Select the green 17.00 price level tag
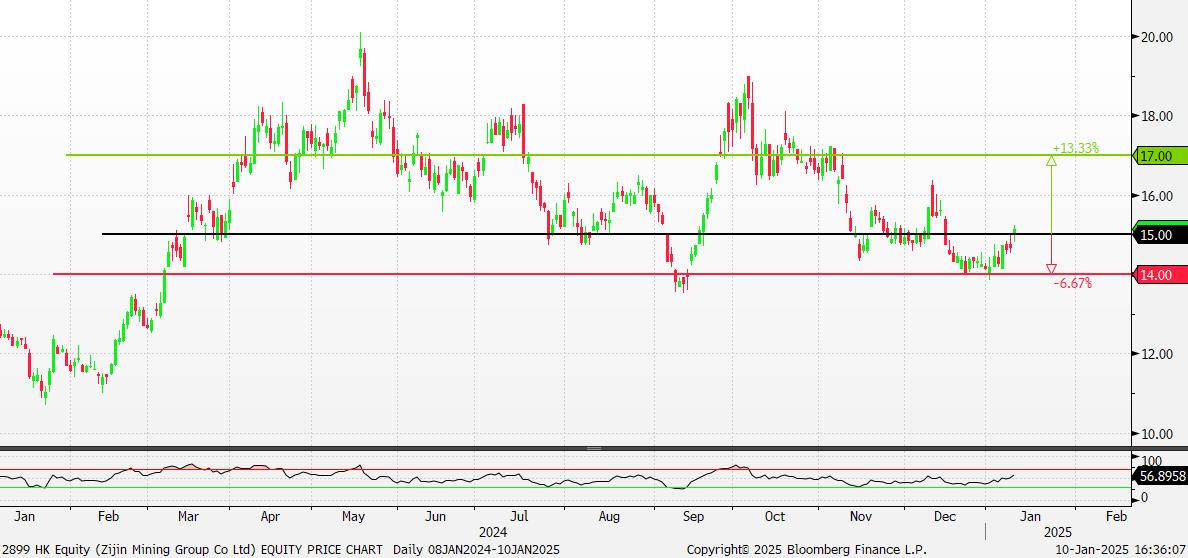 1161,156
